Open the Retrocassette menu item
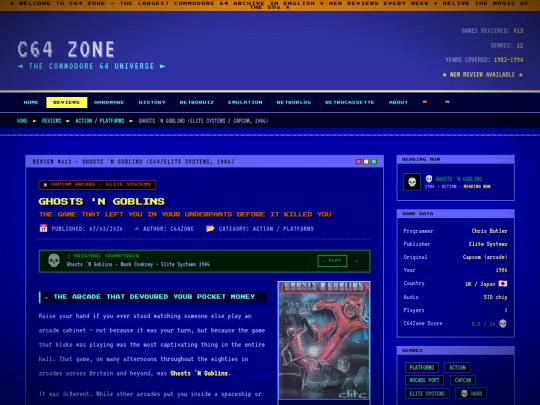Screen dimensions: 540x405 coord(350,102)
